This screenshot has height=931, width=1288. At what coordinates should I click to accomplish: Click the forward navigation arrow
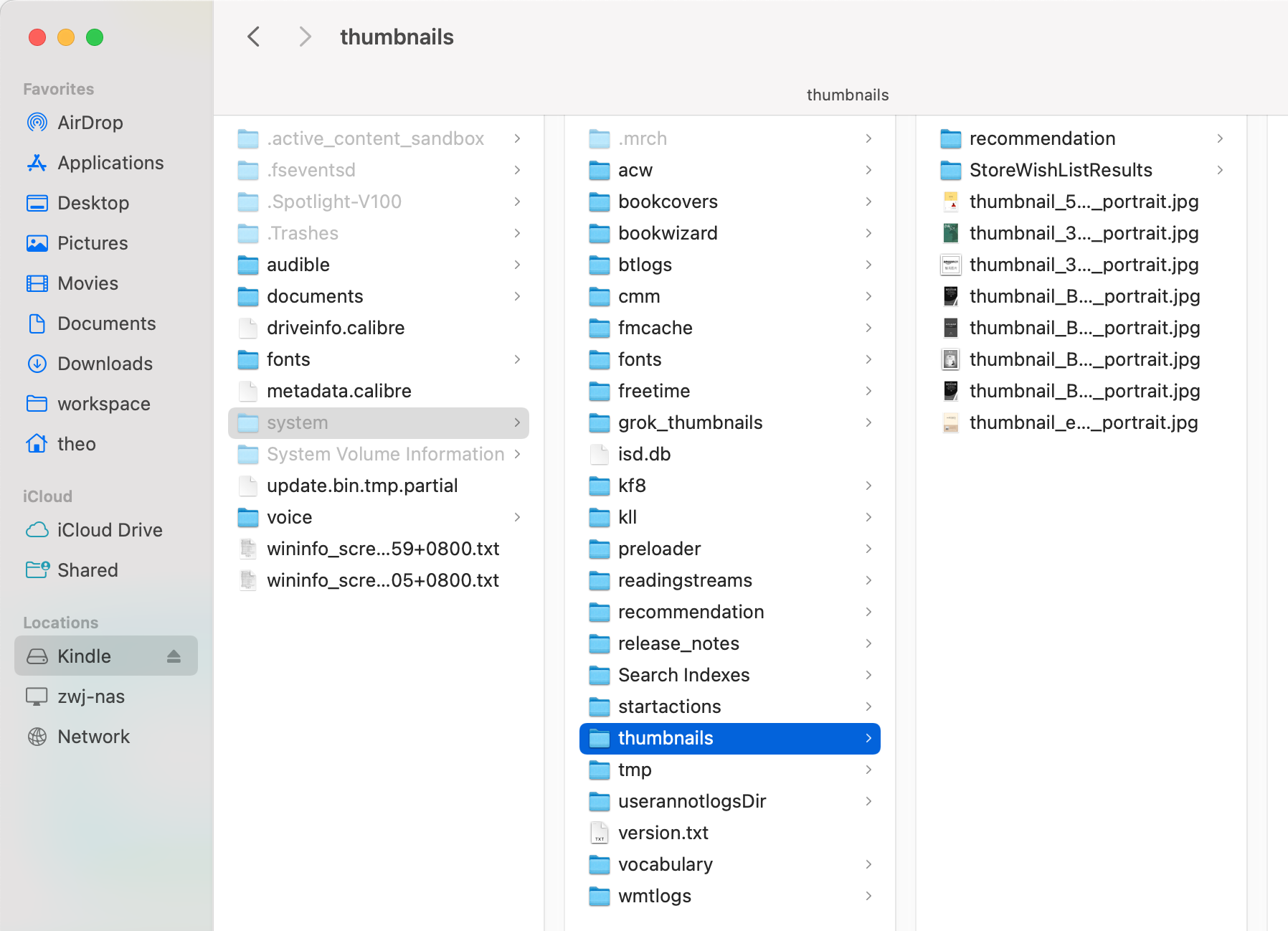coord(305,37)
